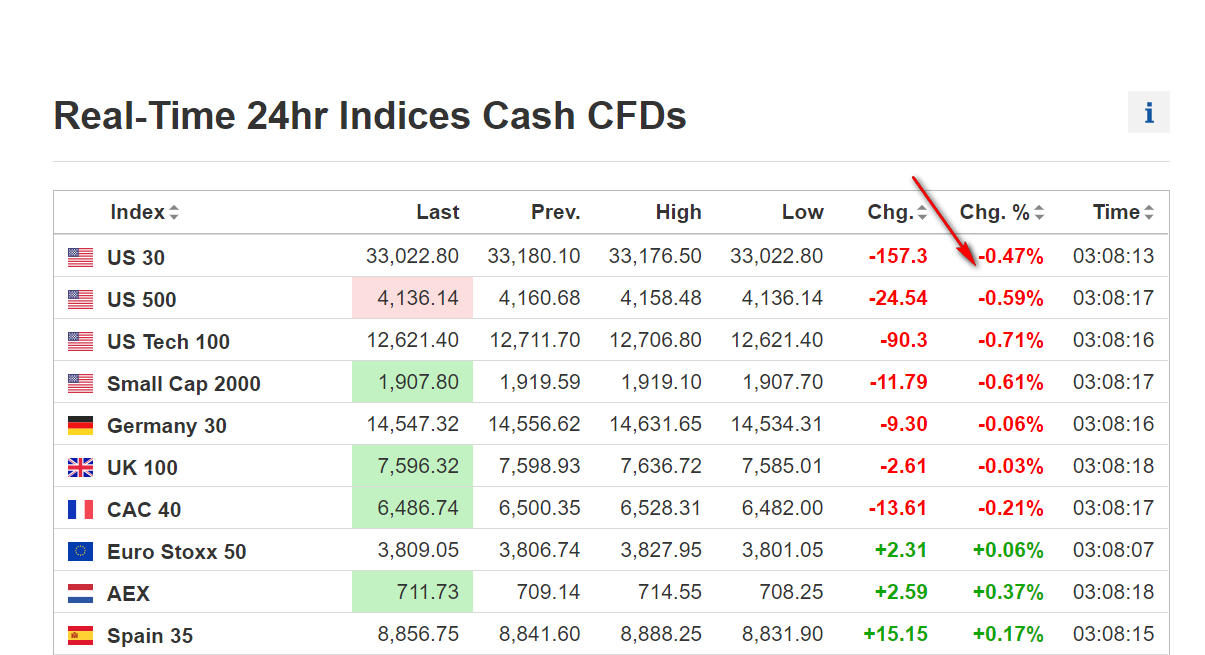Click the UK flag icon

point(81,468)
